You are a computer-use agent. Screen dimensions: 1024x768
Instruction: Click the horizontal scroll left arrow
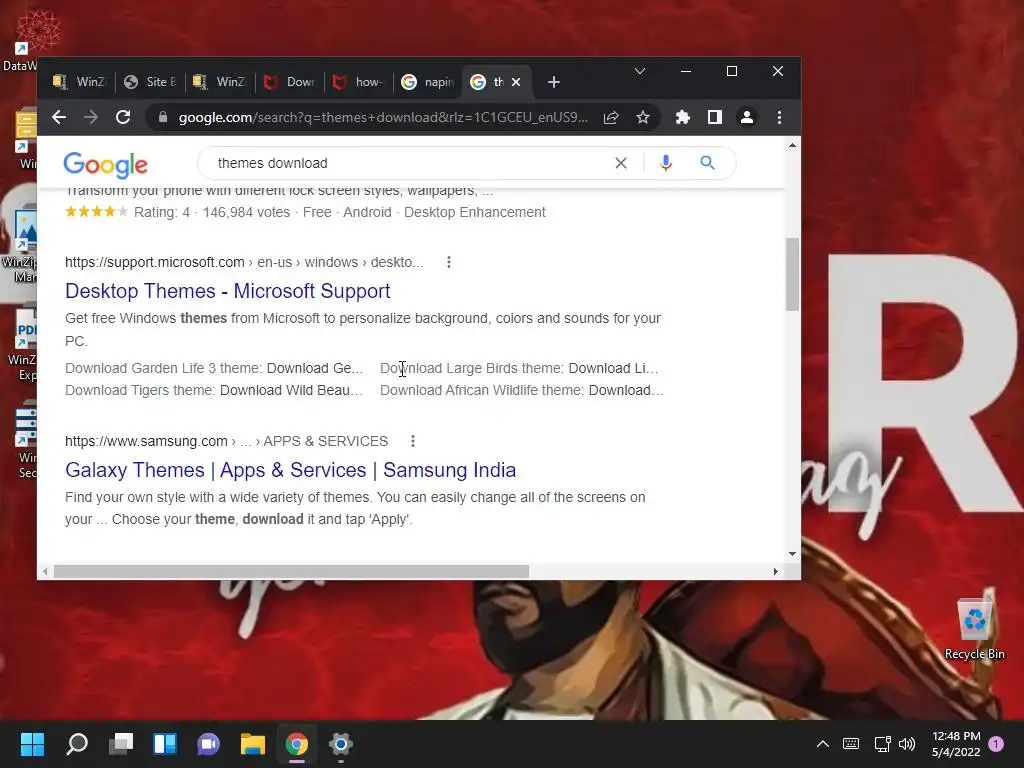coord(44,571)
